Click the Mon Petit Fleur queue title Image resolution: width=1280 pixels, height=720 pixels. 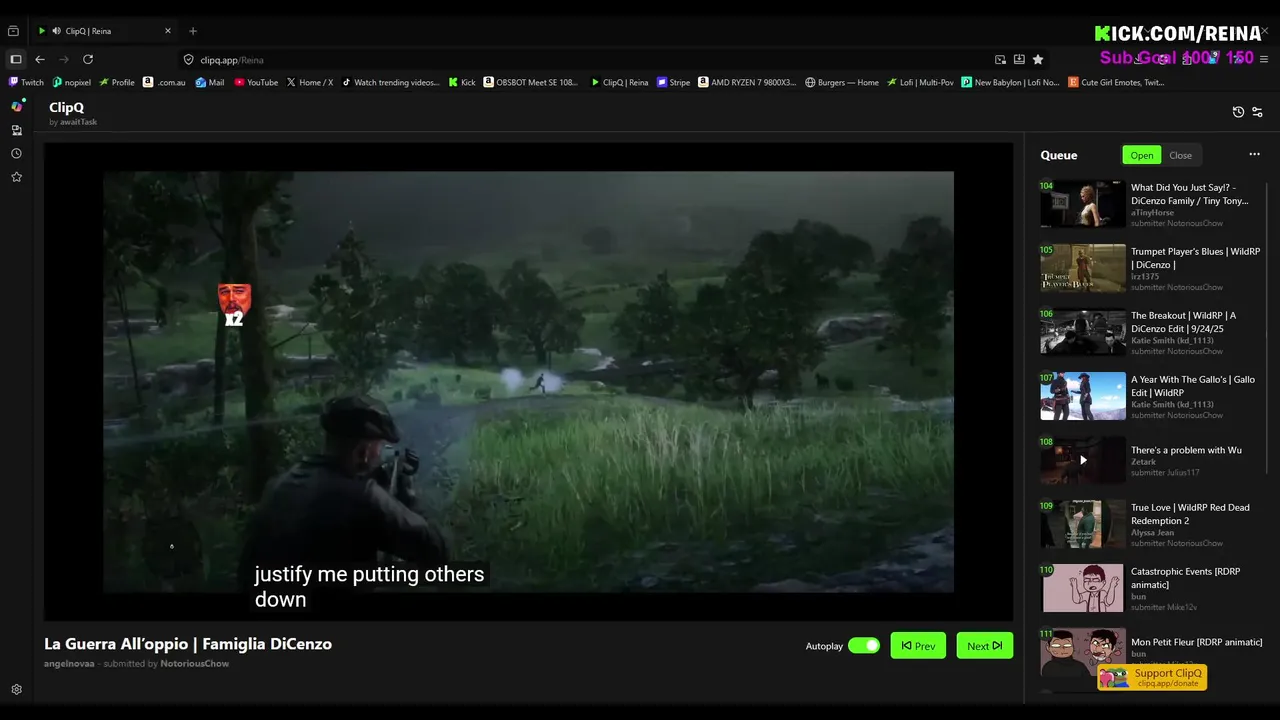point(1196,642)
